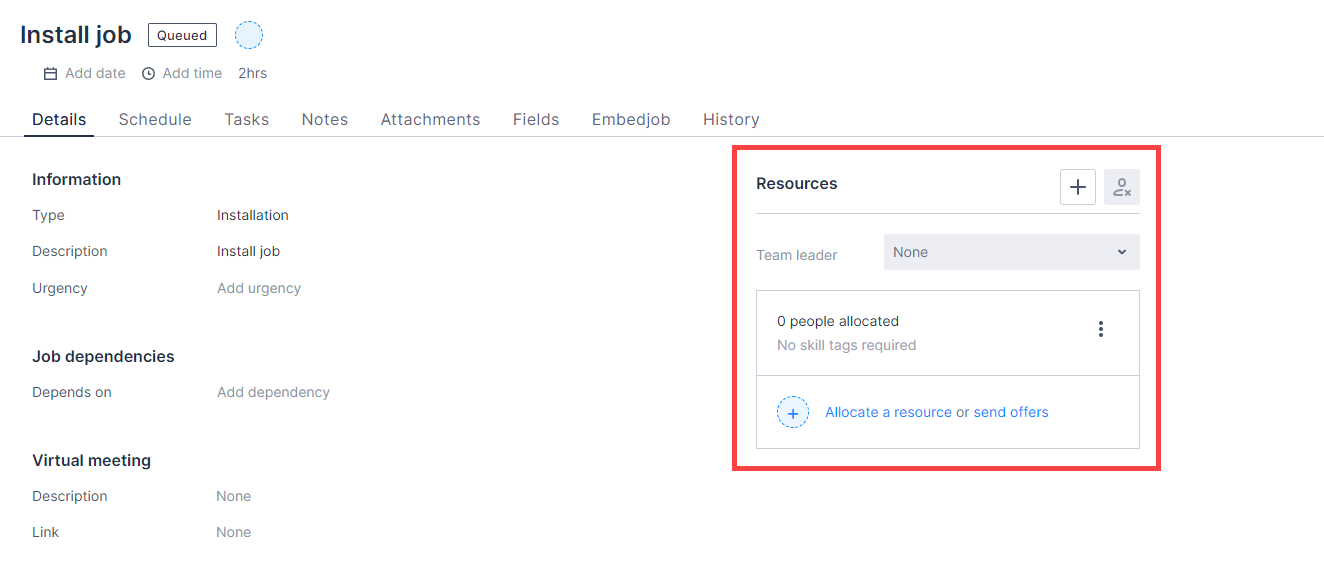
Task: View the History tab
Action: pos(731,119)
